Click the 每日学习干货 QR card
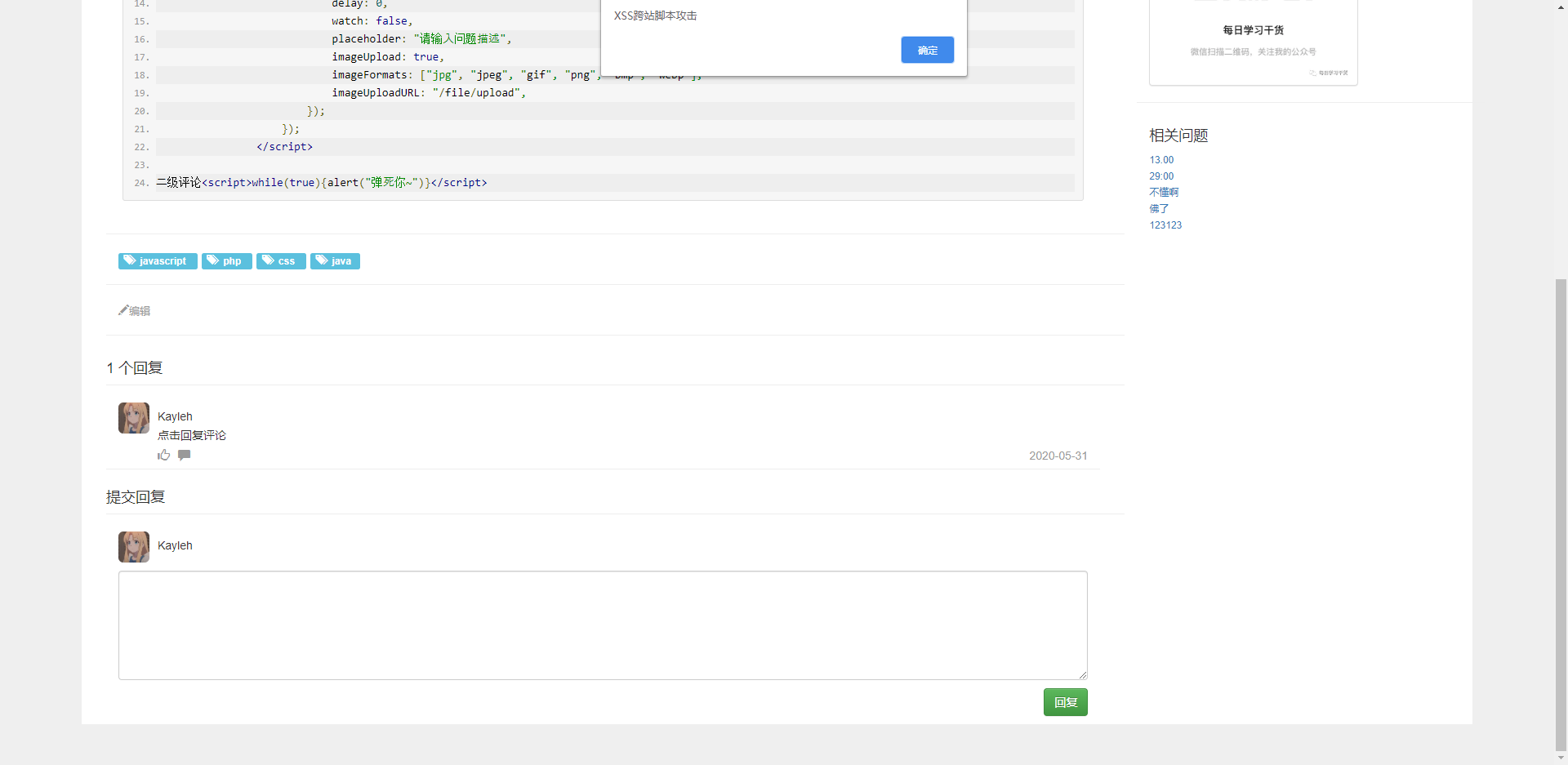The width and height of the screenshot is (1568, 765). 1253,42
